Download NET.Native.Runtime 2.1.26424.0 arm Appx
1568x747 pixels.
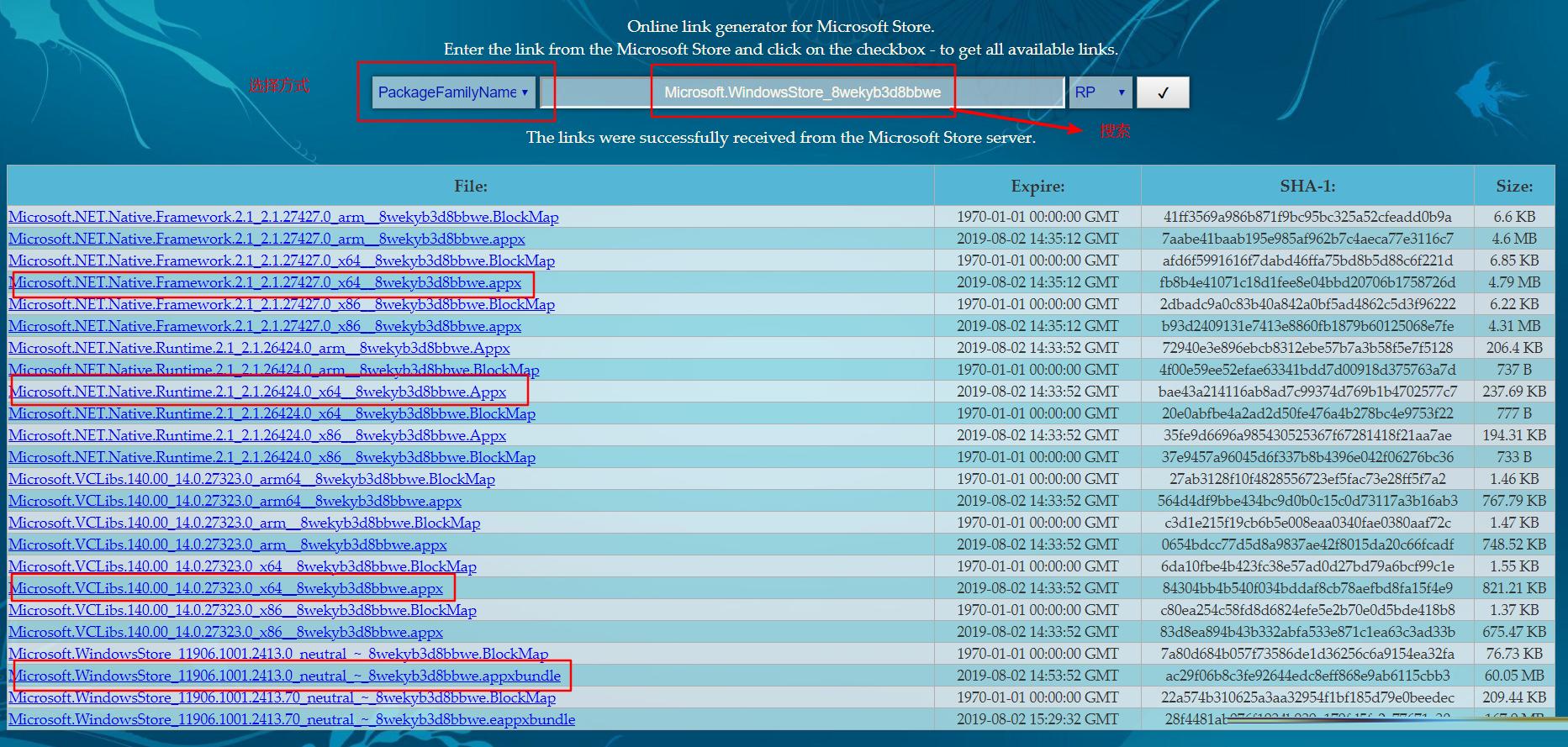(259, 348)
